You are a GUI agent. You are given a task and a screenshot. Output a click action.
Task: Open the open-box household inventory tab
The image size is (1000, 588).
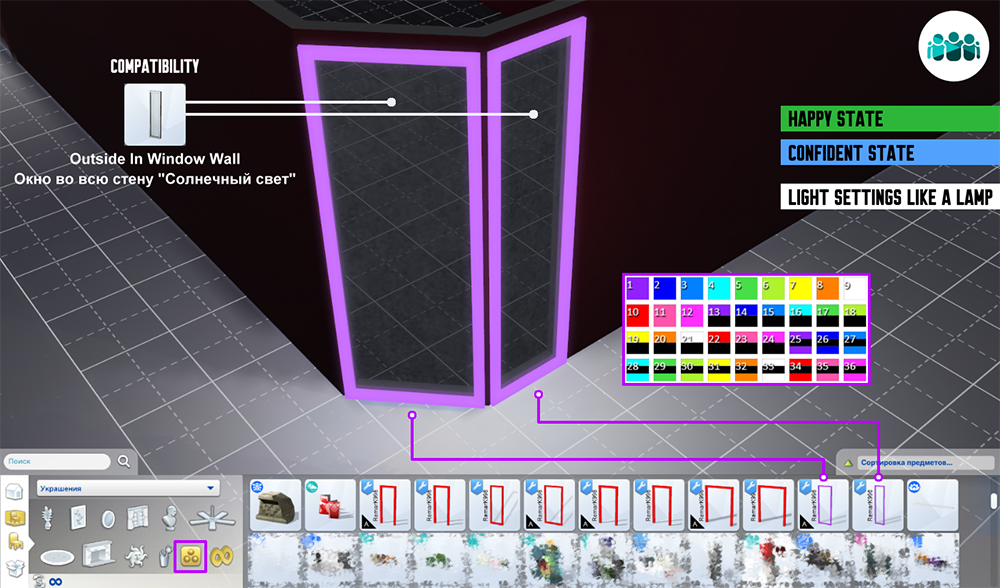[14, 568]
